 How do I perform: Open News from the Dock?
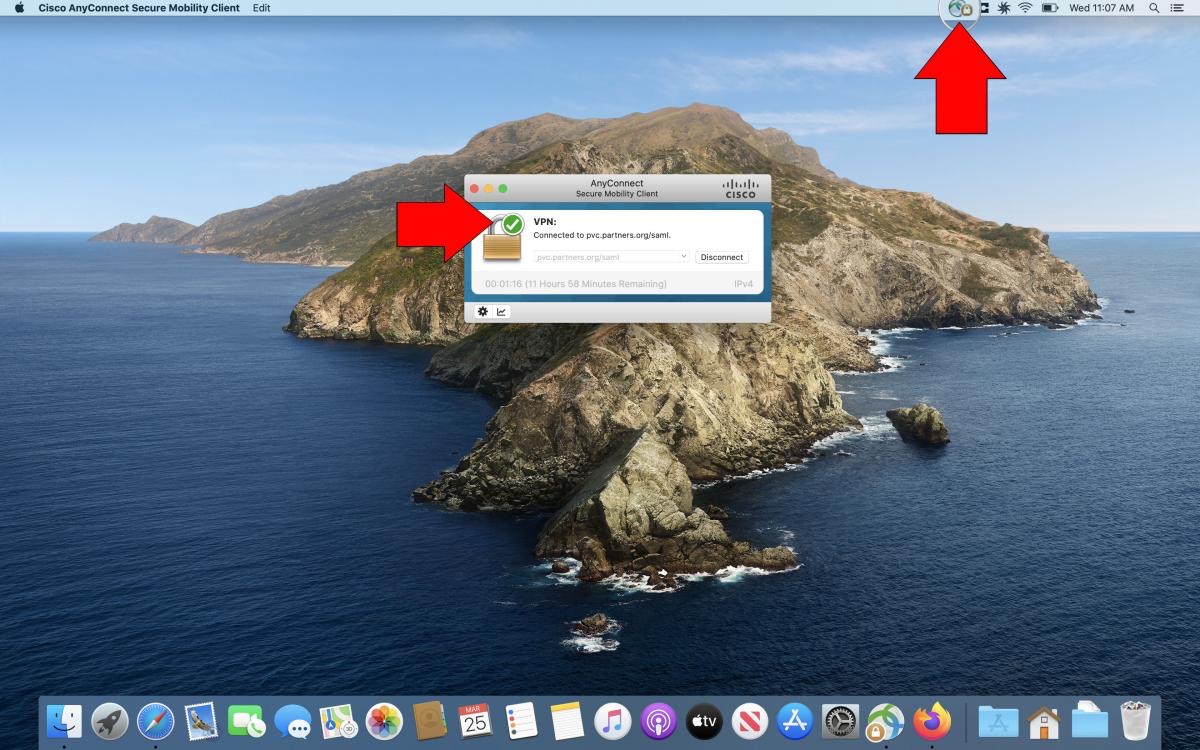pyautogui.click(x=750, y=720)
